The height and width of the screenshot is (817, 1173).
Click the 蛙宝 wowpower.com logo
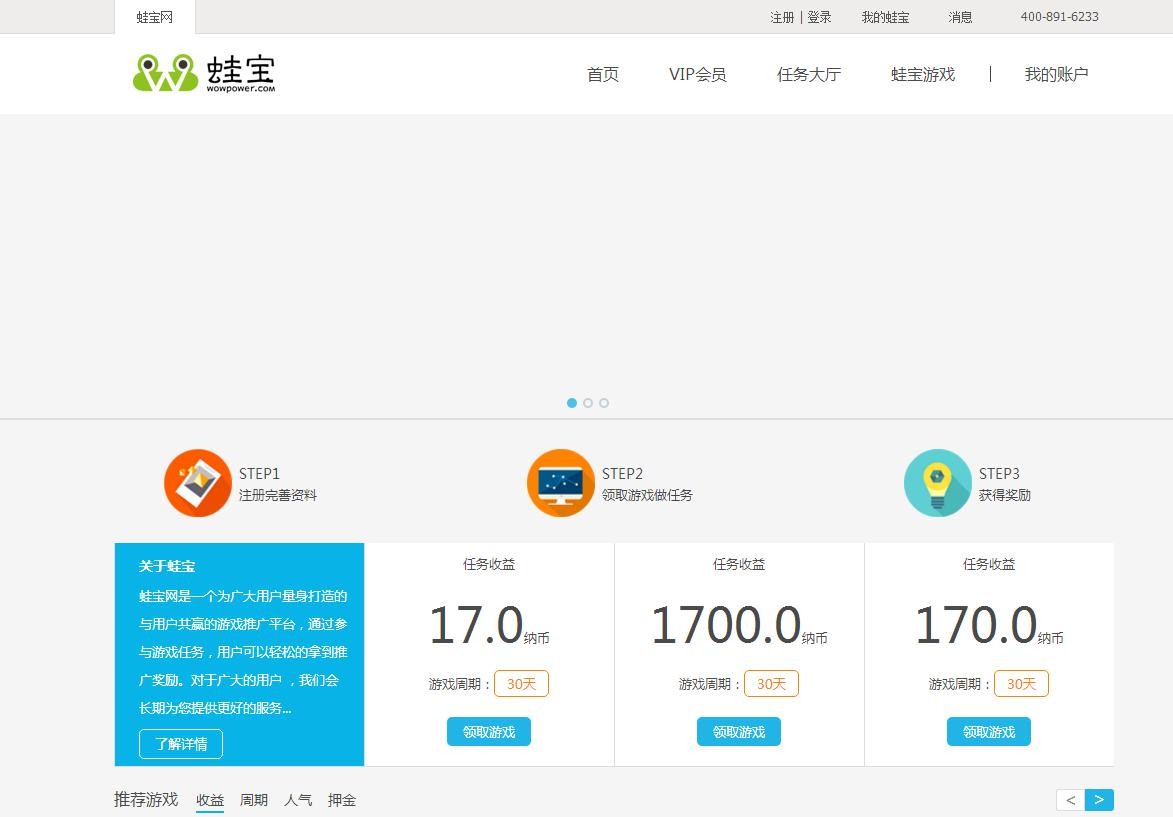pyautogui.click(x=204, y=73)
